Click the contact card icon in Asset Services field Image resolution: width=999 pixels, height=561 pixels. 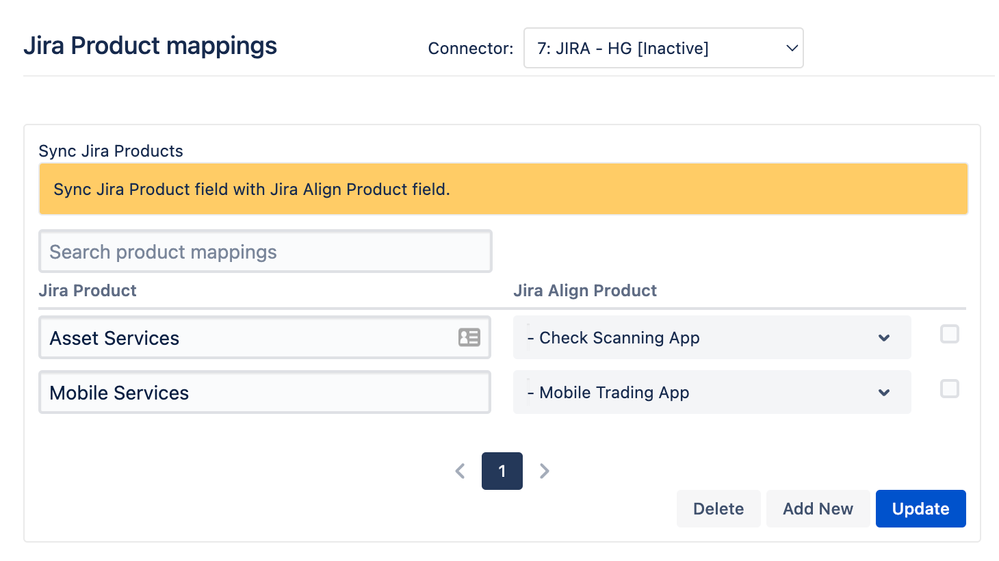[x=469, y=338]
